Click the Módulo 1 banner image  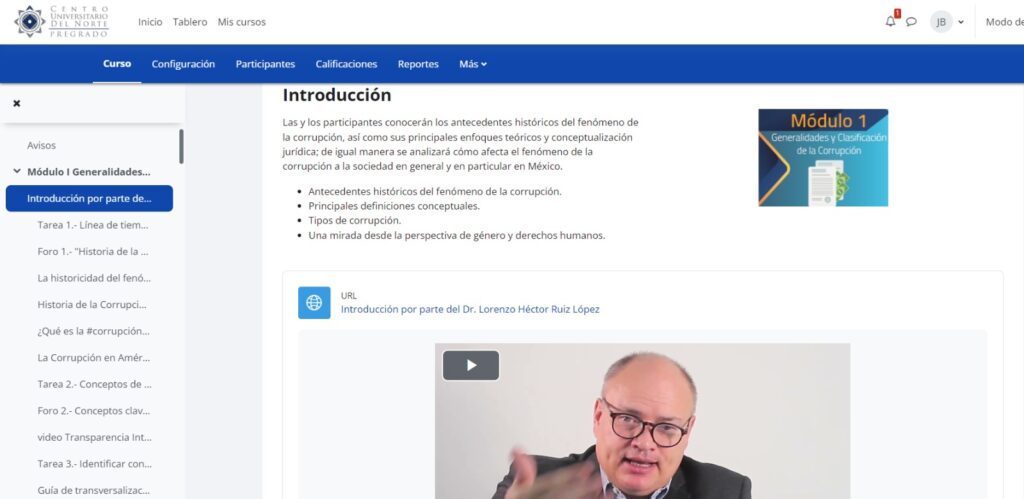coord(823,157)
